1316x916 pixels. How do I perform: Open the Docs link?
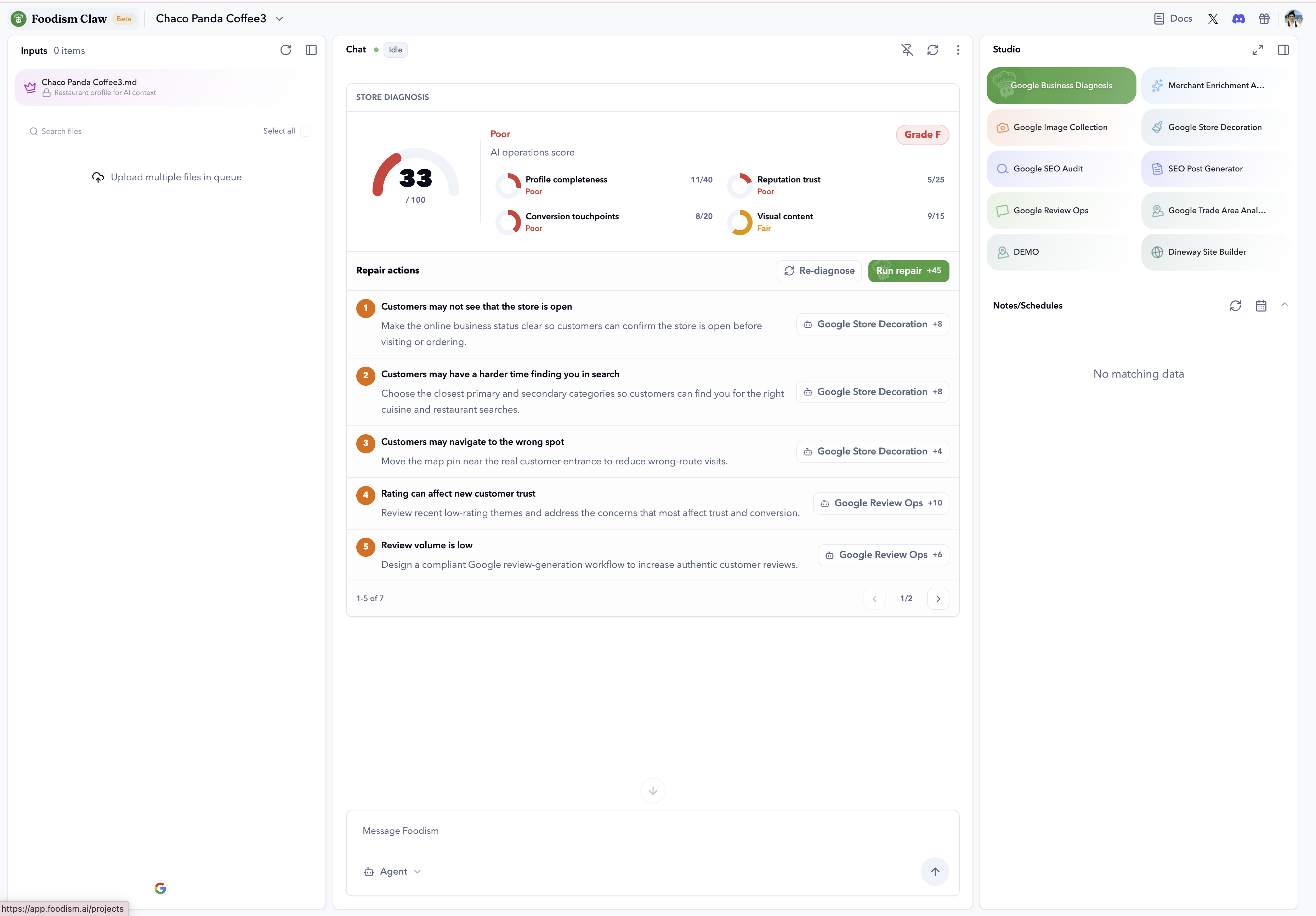[1173, 18]
